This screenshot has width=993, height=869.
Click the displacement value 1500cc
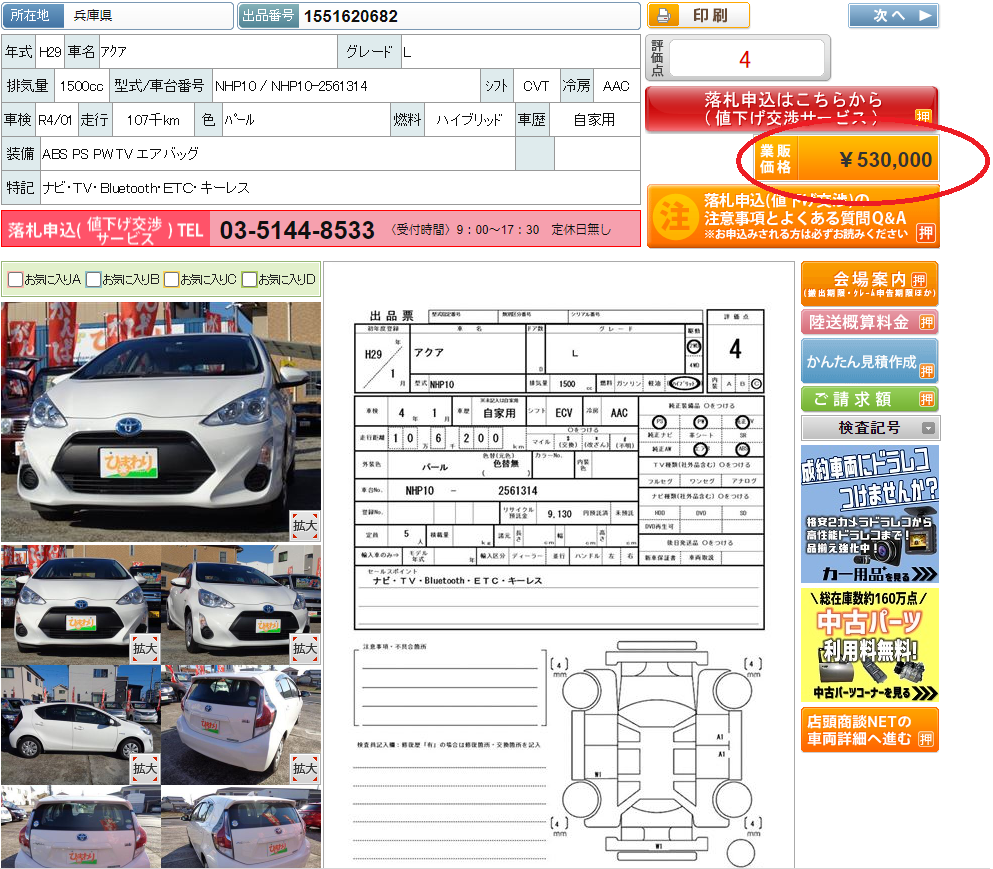point(81,86)
